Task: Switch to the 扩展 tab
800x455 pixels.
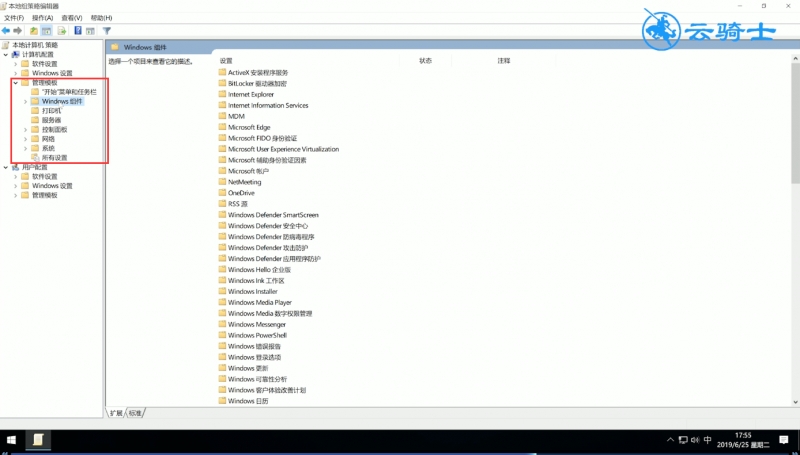Action: tap(116, 413)
